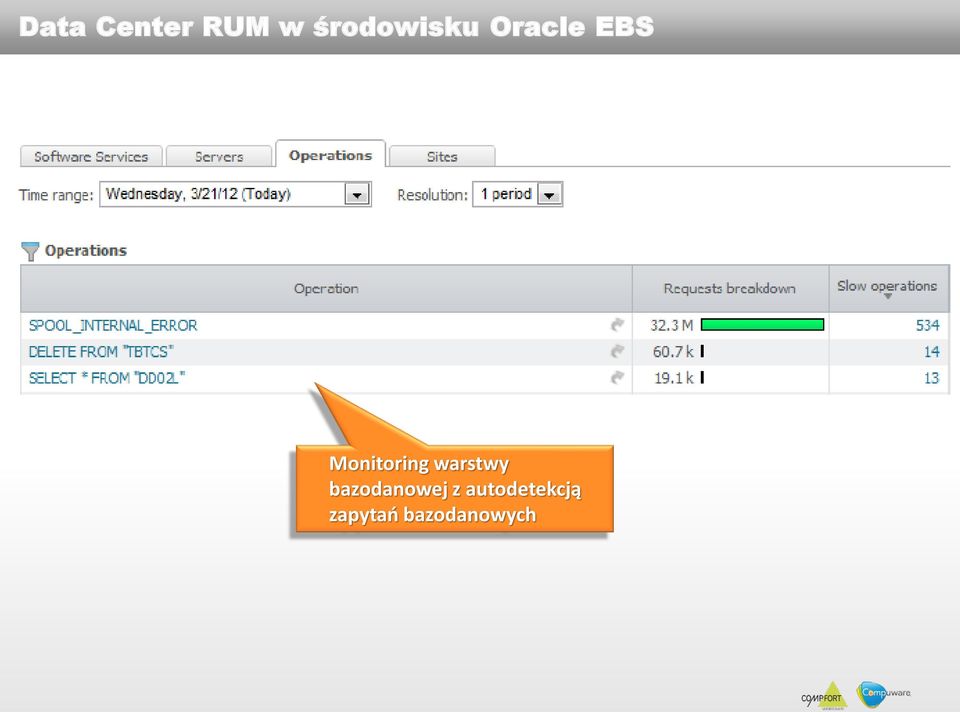
Task: Click the green requests bar for 32.3 M
Action: tap(762, 324)
